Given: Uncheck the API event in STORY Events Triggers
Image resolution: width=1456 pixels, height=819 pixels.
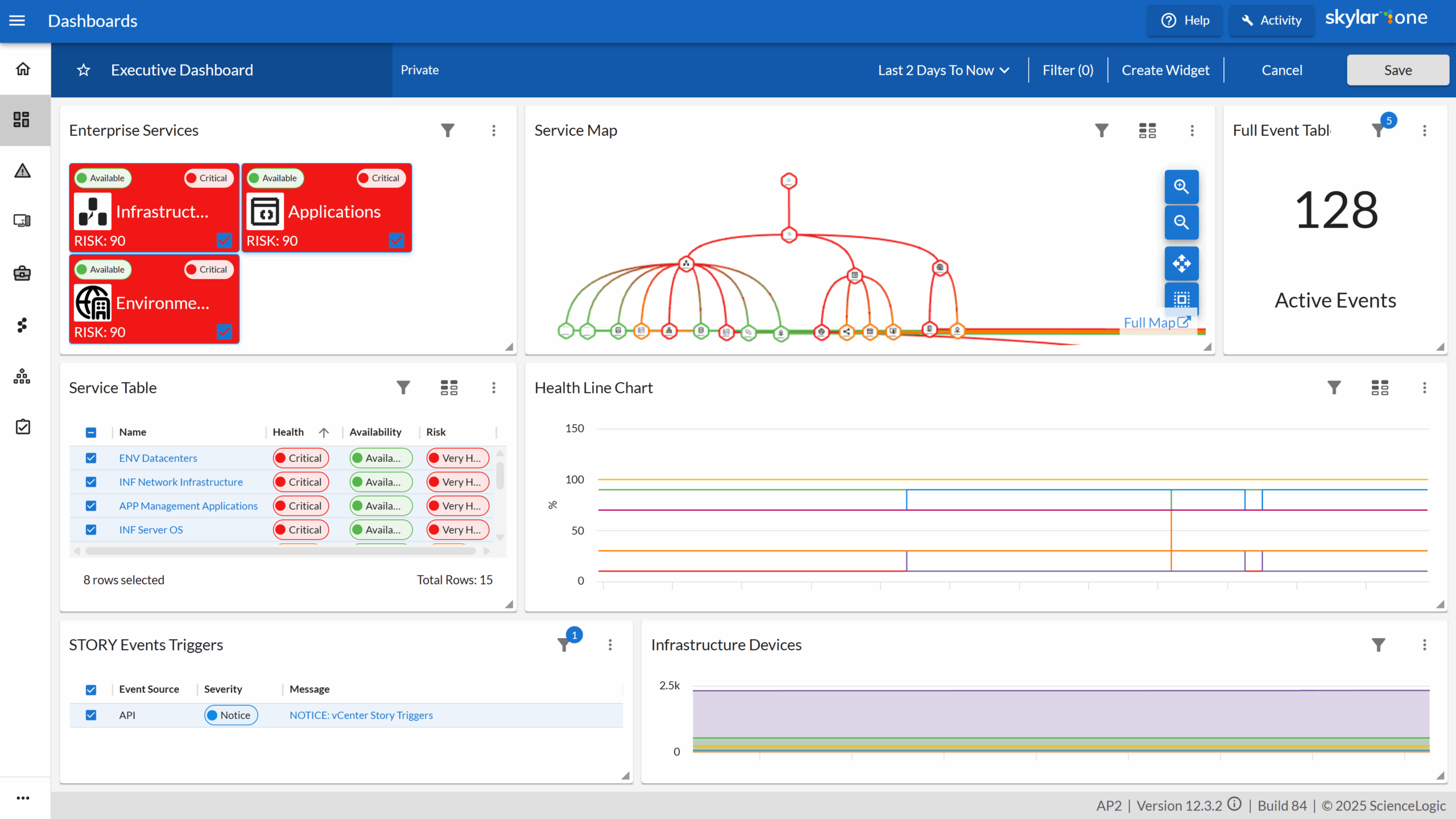Looking at the screenshot, I should pyautogui.click(x=91, y=715).
